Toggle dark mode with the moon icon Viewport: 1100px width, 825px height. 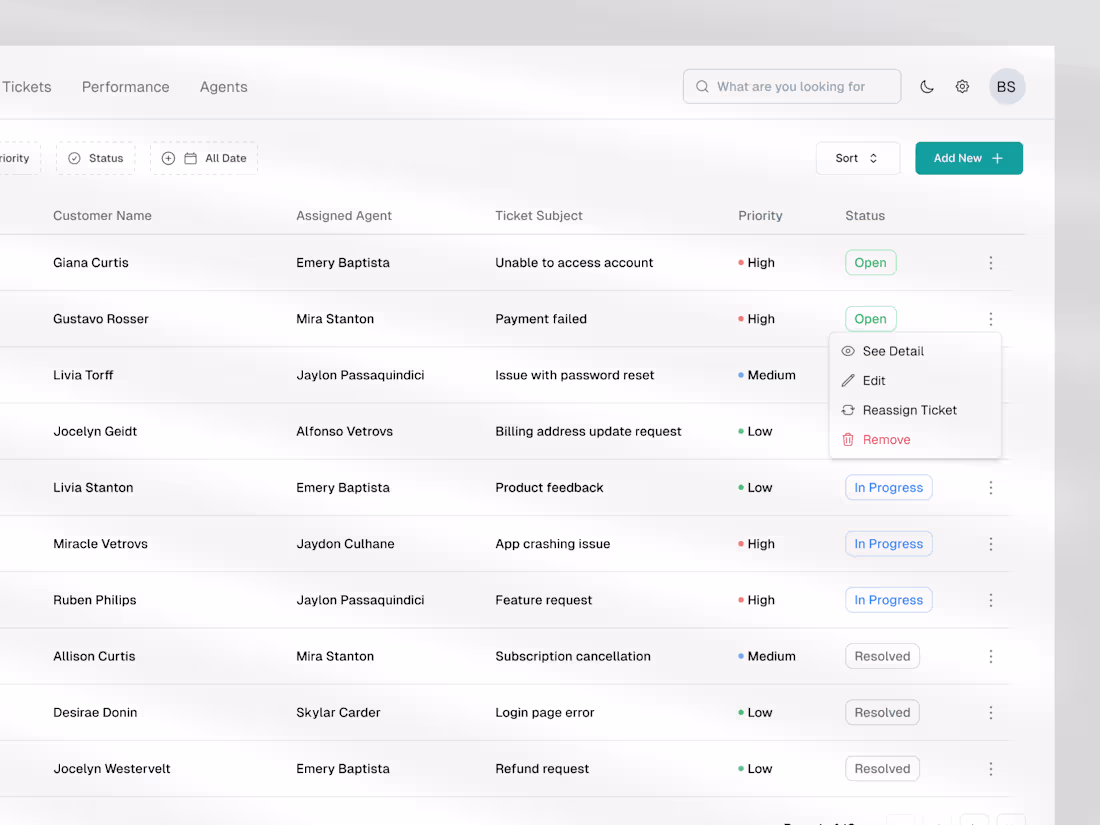tap(926, 86)
